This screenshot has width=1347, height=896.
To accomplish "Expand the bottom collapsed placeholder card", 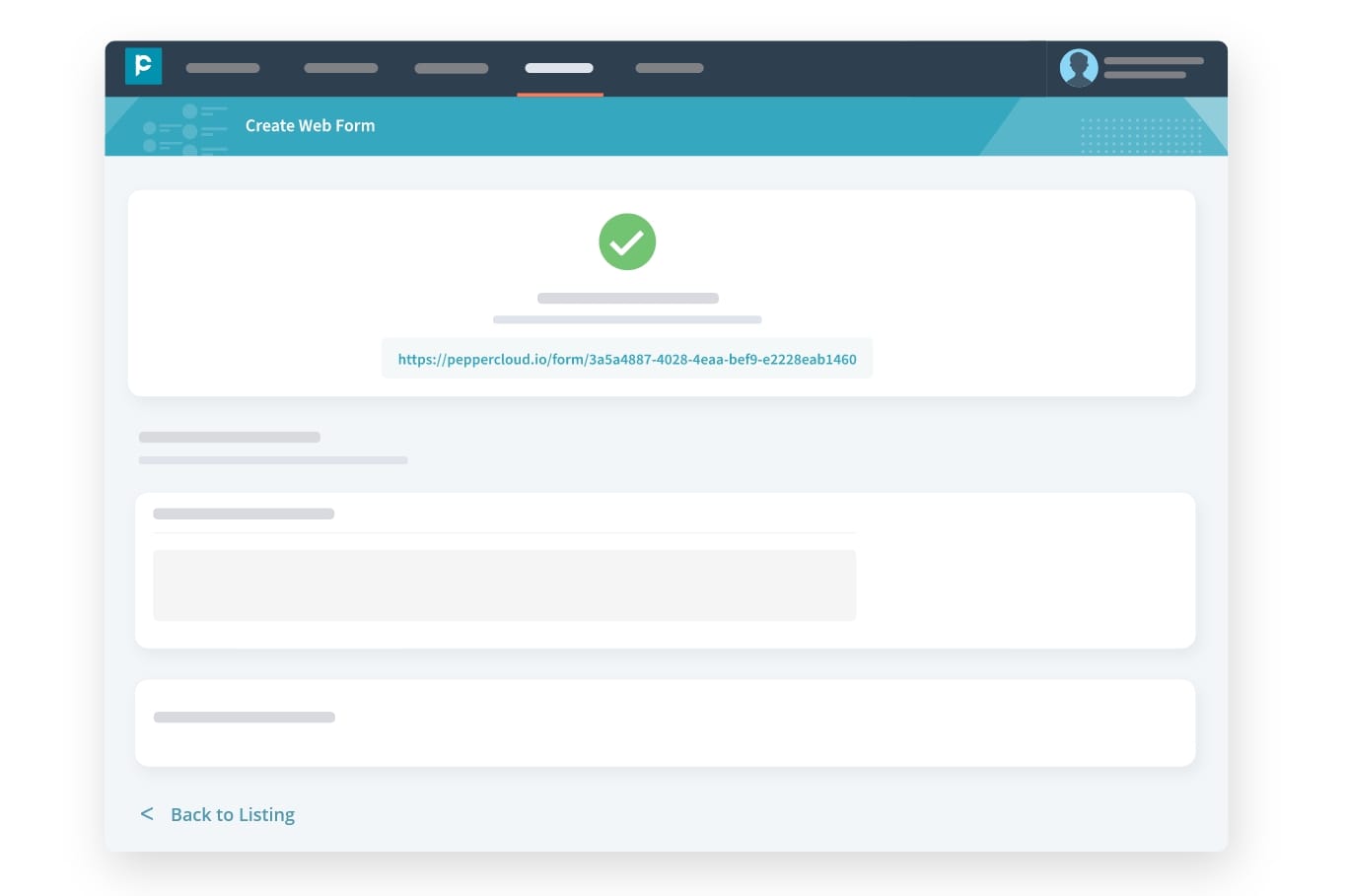I will (x=665, y=722).
